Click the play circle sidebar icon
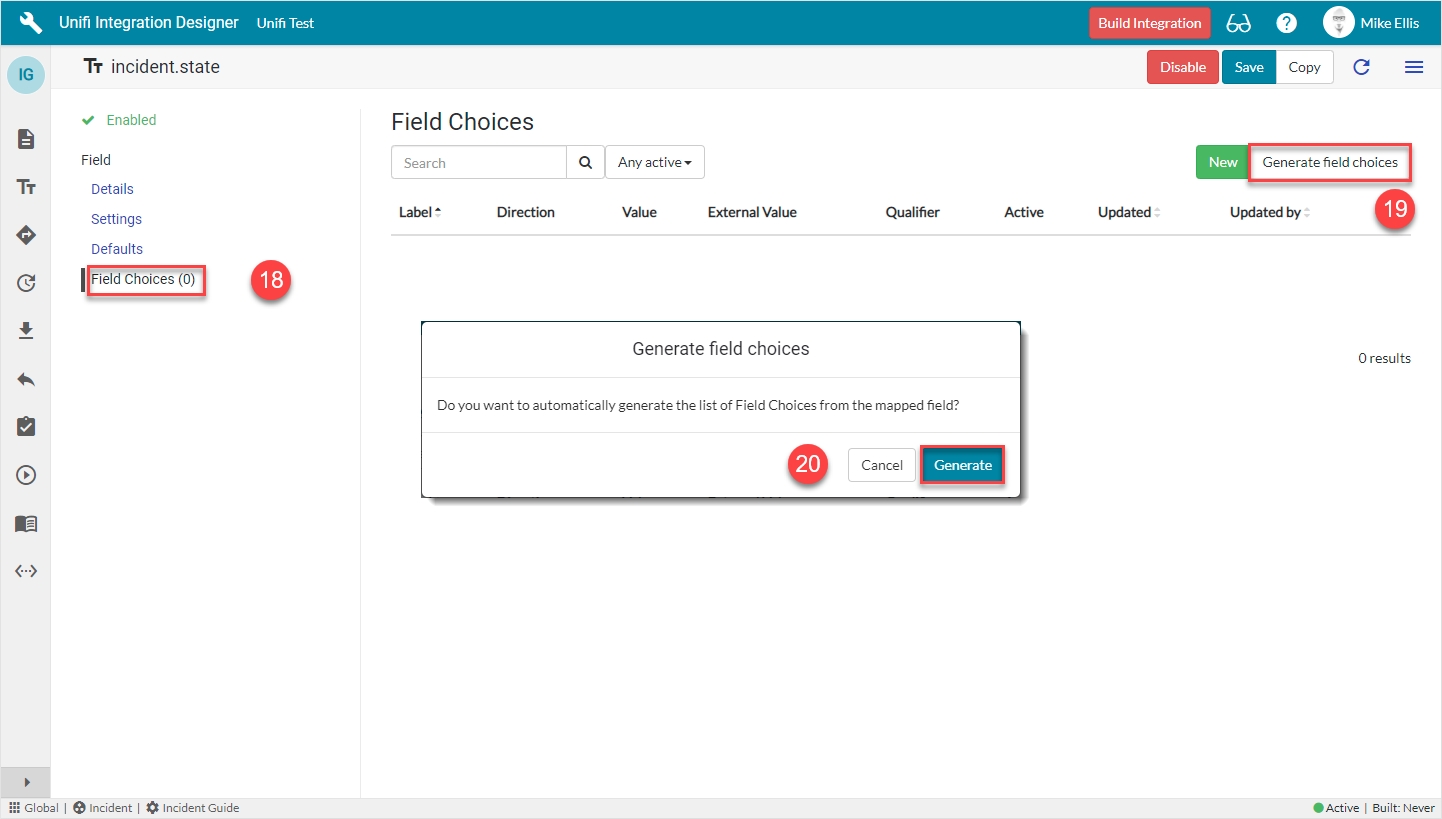This screenshot has height=819, width=1442. pos(26,475)
